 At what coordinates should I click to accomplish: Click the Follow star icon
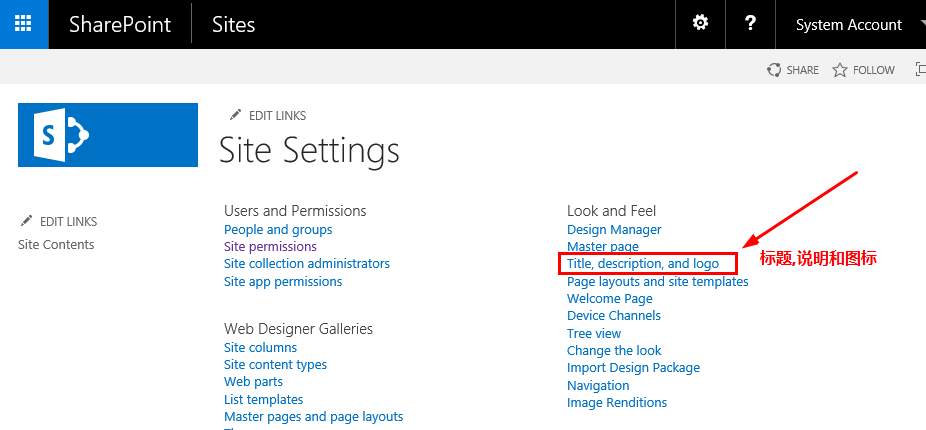tap(840, 70)
